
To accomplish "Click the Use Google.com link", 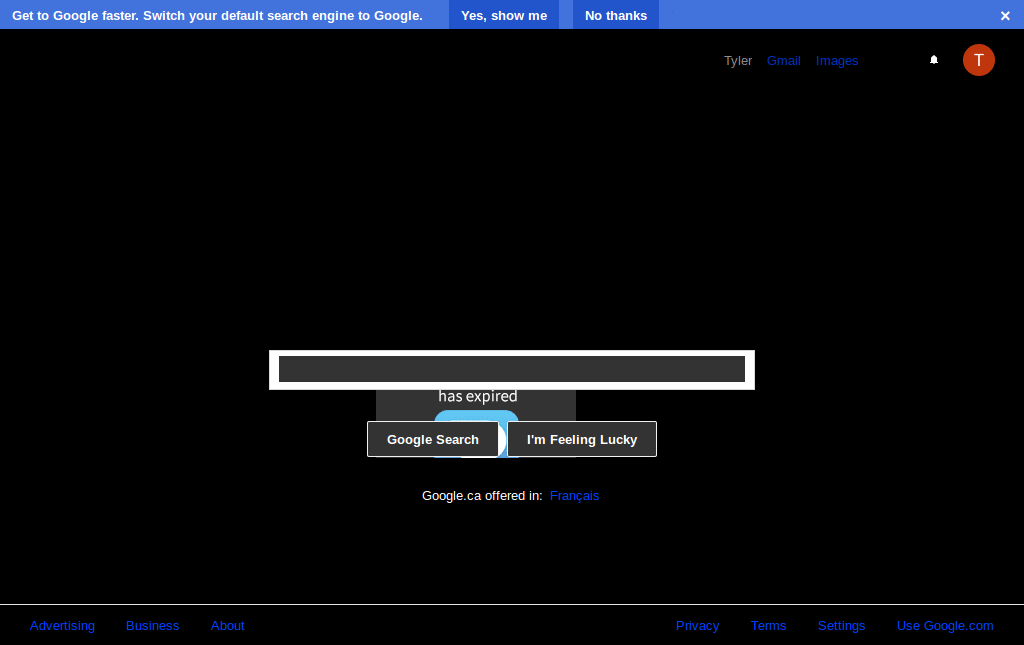I will click(x=945, y=625).
